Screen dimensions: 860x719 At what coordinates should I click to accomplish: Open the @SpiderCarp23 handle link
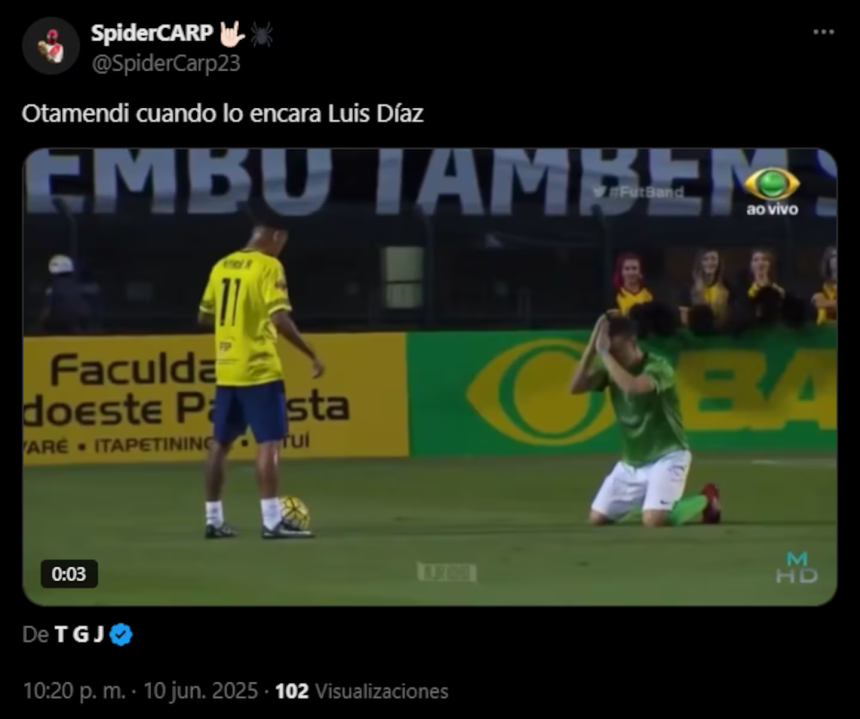tap(166, 64)
